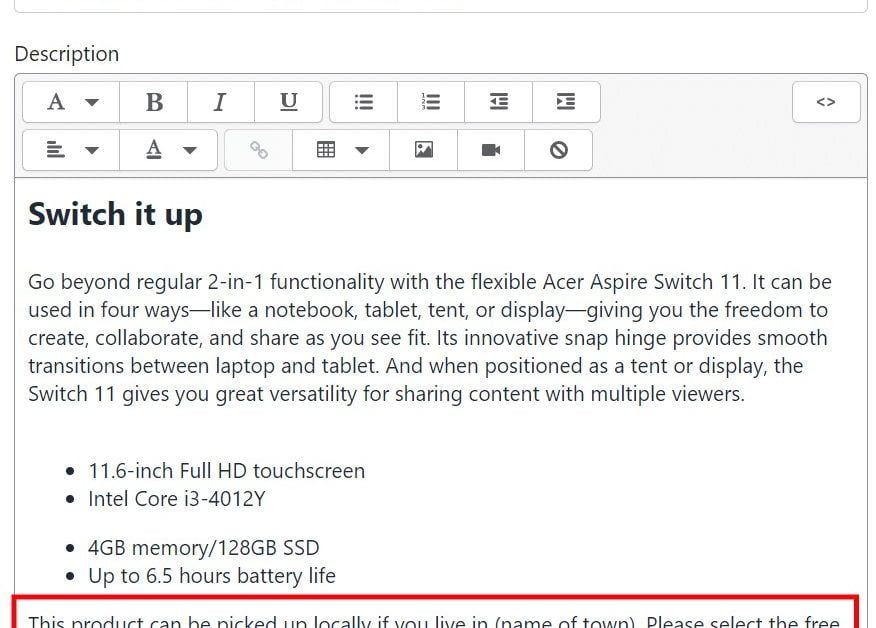Toggle bold formatting
The width and height of the screenshot is (876, 628).
(154, 102)
